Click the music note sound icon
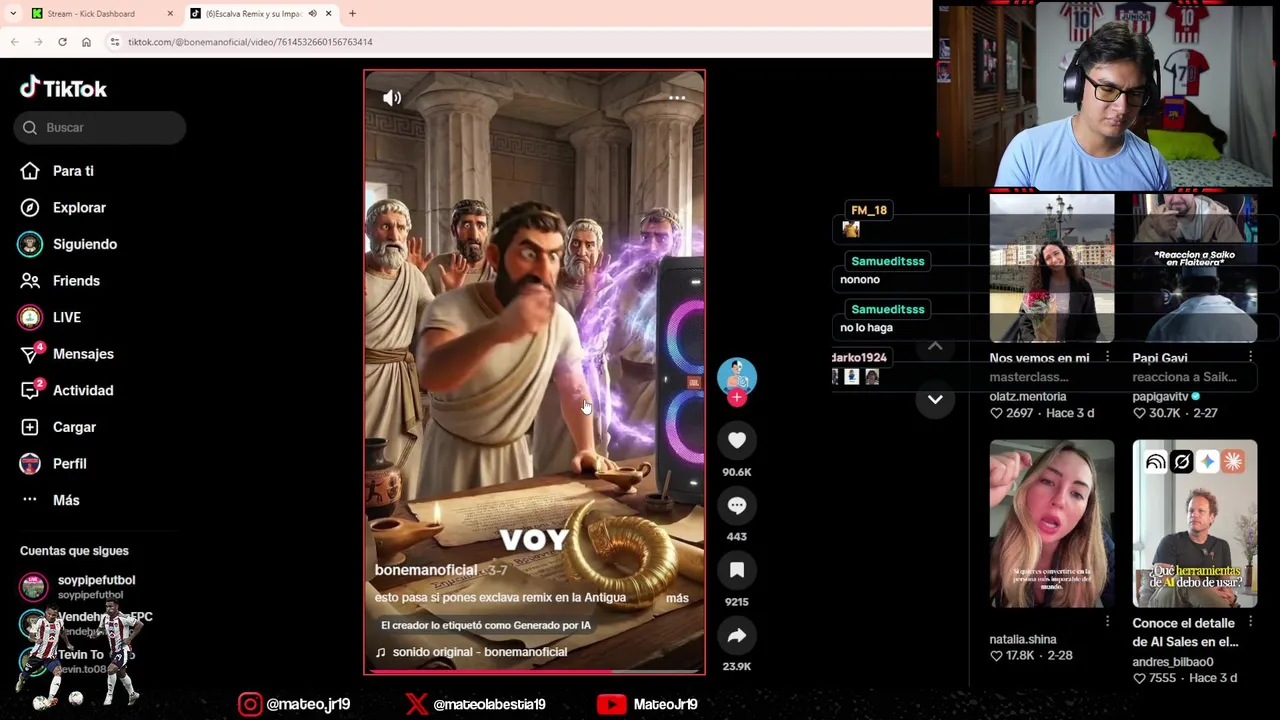The width and height of the screenshot is (1280, 720). (380, 652)
